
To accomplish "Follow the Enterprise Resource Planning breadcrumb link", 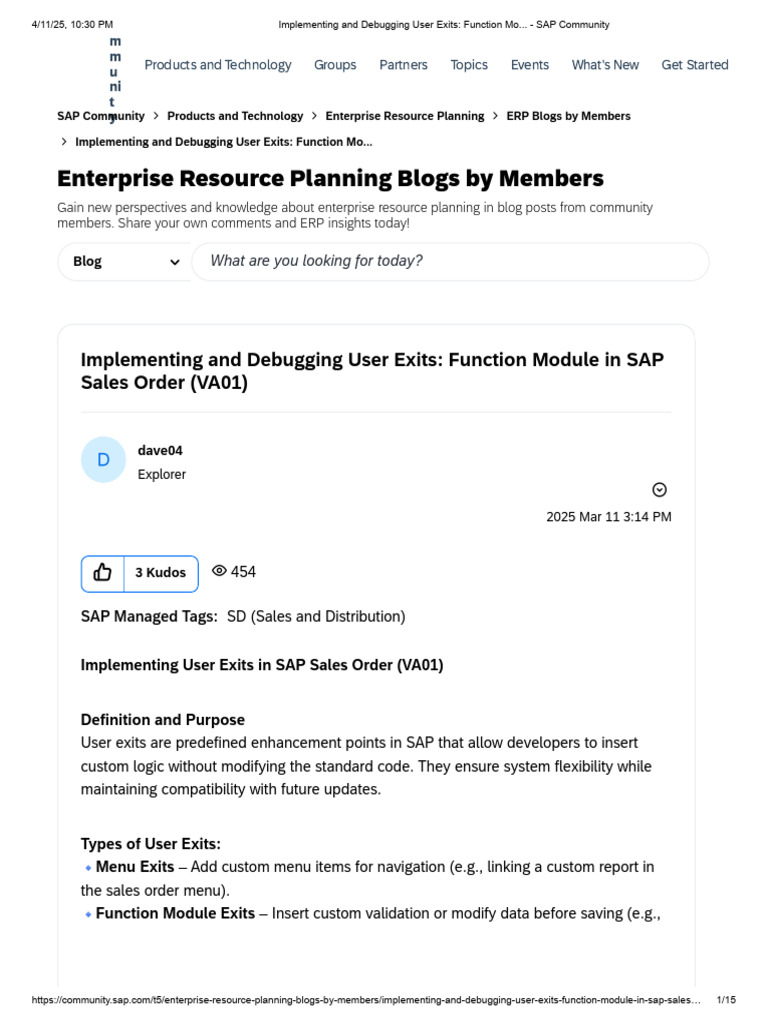I will (405, 116).
